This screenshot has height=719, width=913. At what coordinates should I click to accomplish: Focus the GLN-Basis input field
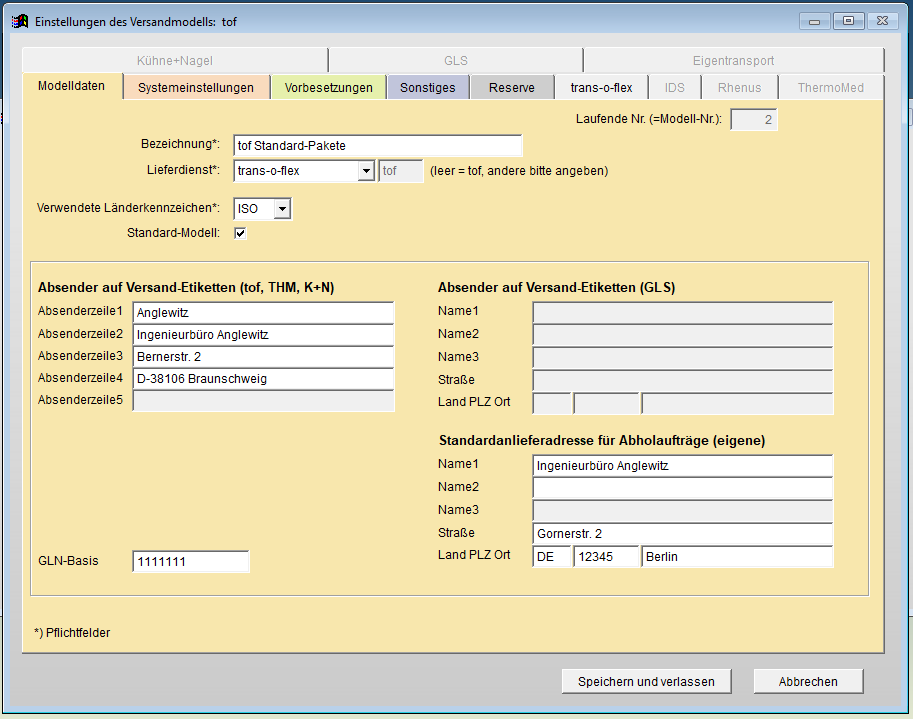coord(190,562)
